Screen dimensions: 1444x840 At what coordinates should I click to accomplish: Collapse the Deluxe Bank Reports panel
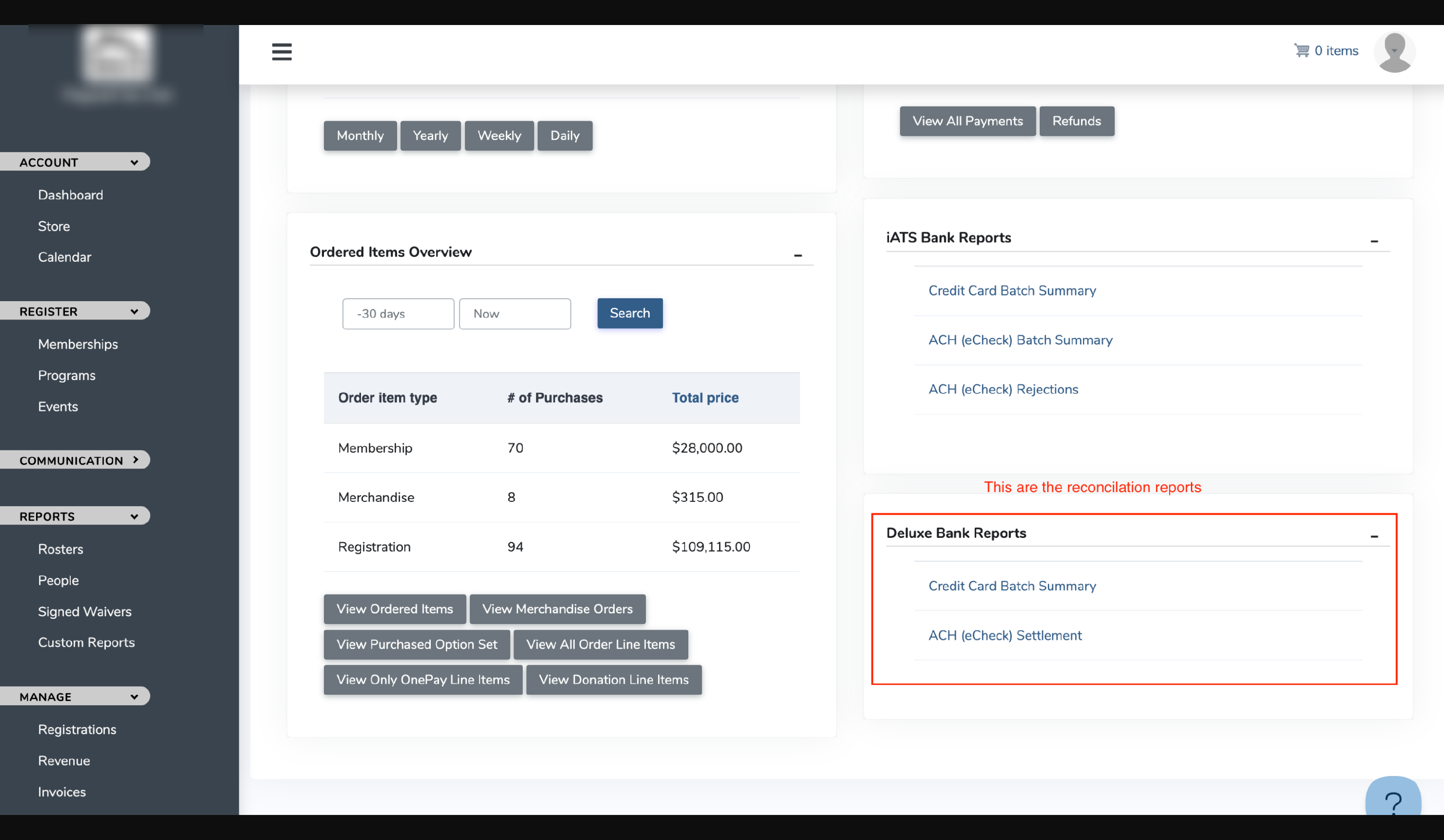(x=1374, y=536)
